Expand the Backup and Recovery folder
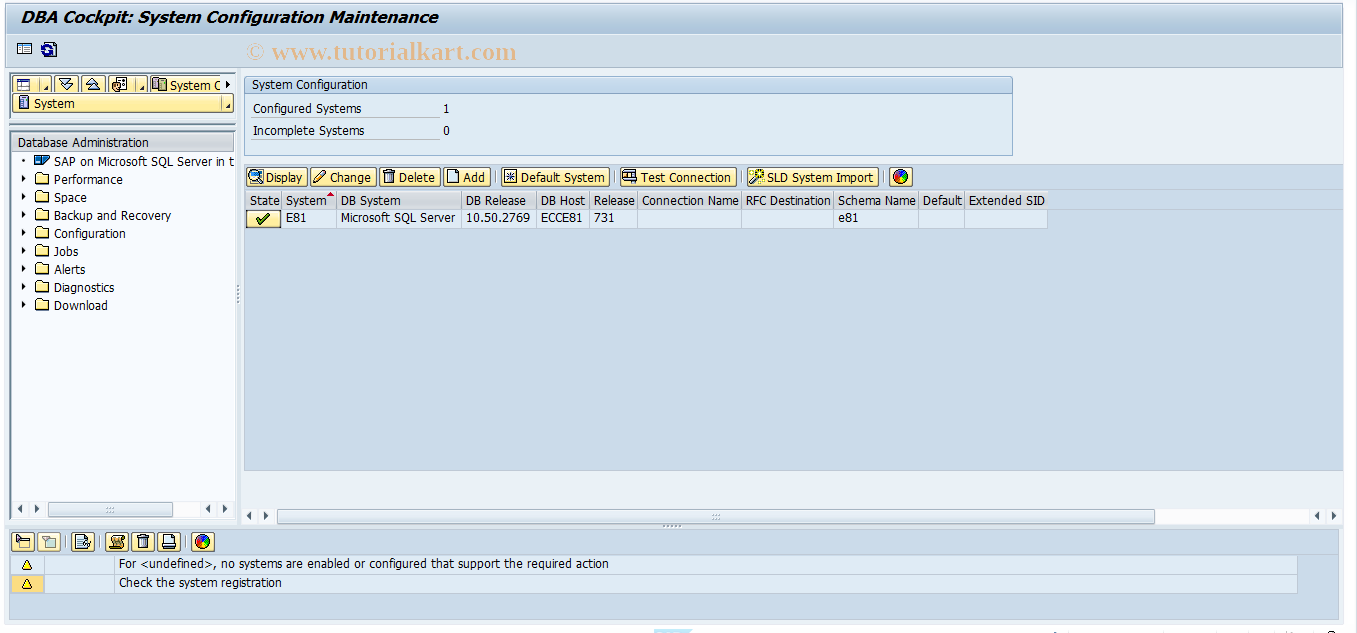 pyautogui.click(x=24, y=215)
